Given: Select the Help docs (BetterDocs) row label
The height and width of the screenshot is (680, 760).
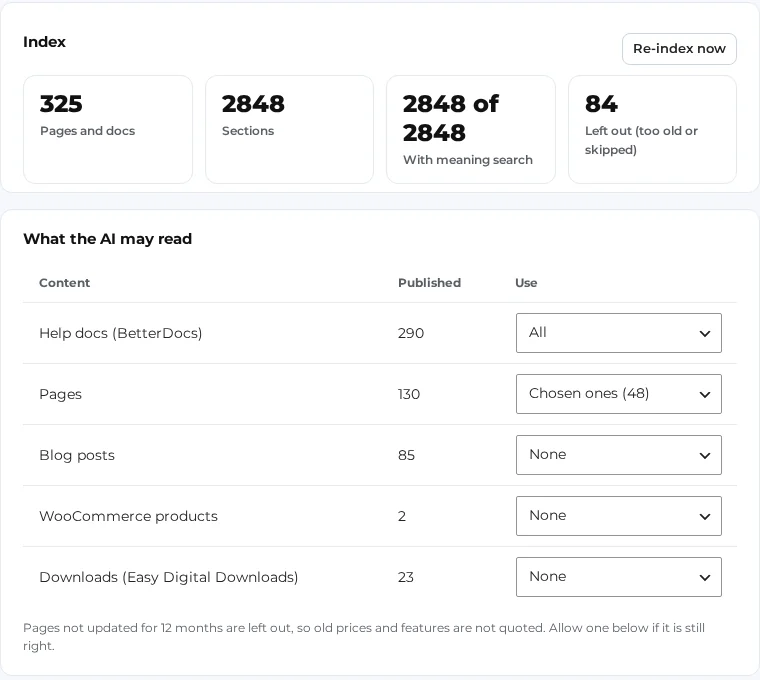Looking at the screenshot, I should pos(121,333).
